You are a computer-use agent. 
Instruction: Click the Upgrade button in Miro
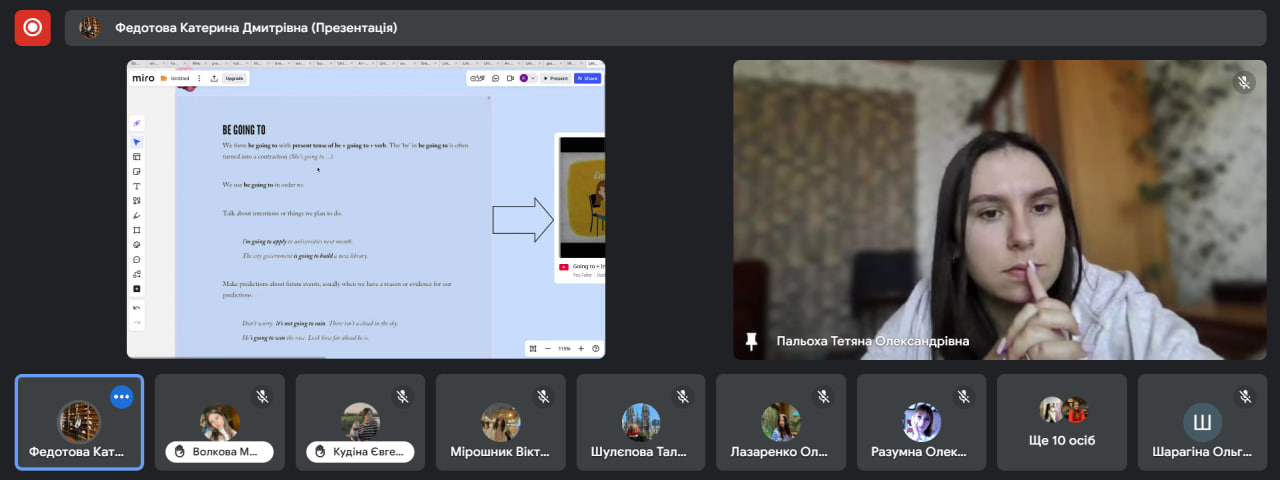point(234,78)
